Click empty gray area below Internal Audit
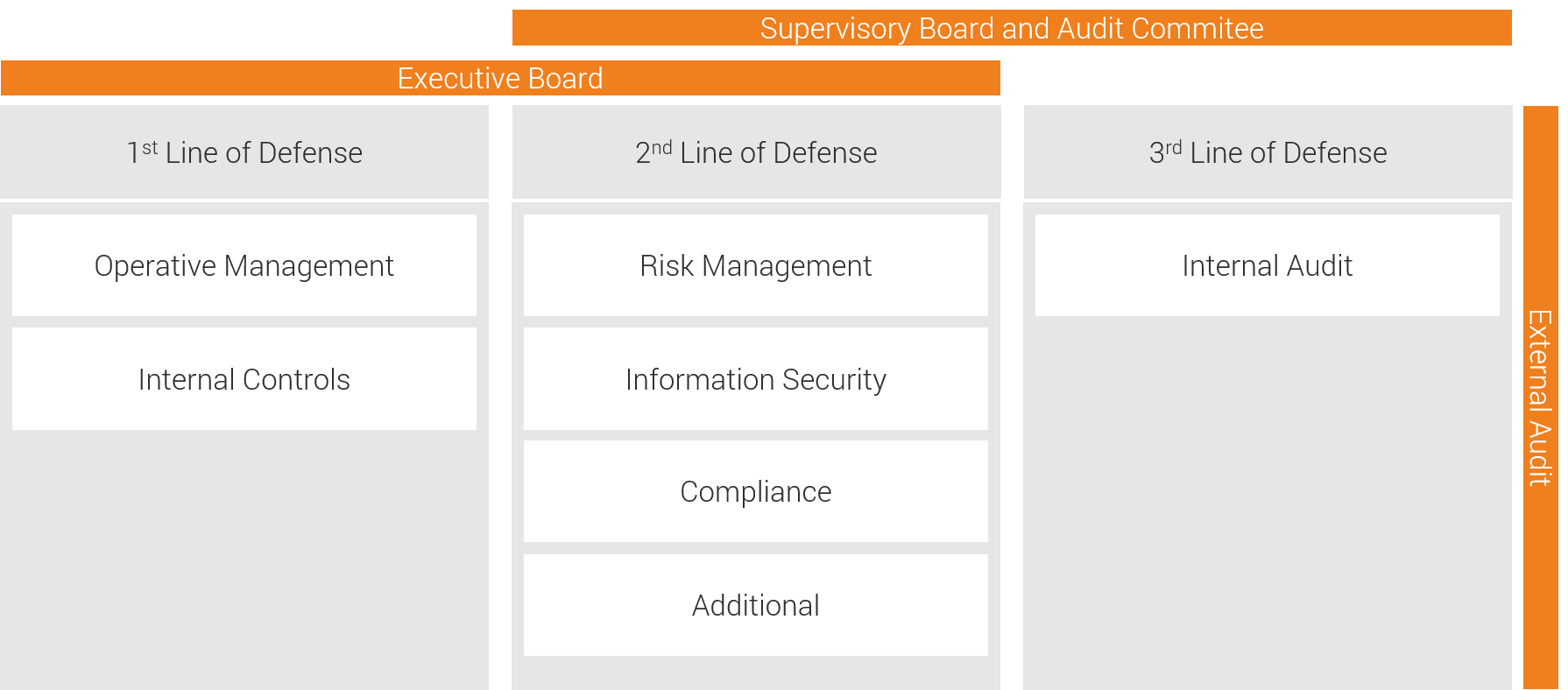The height and width of the screenshot is (690, 1568). coord(1268,499)
